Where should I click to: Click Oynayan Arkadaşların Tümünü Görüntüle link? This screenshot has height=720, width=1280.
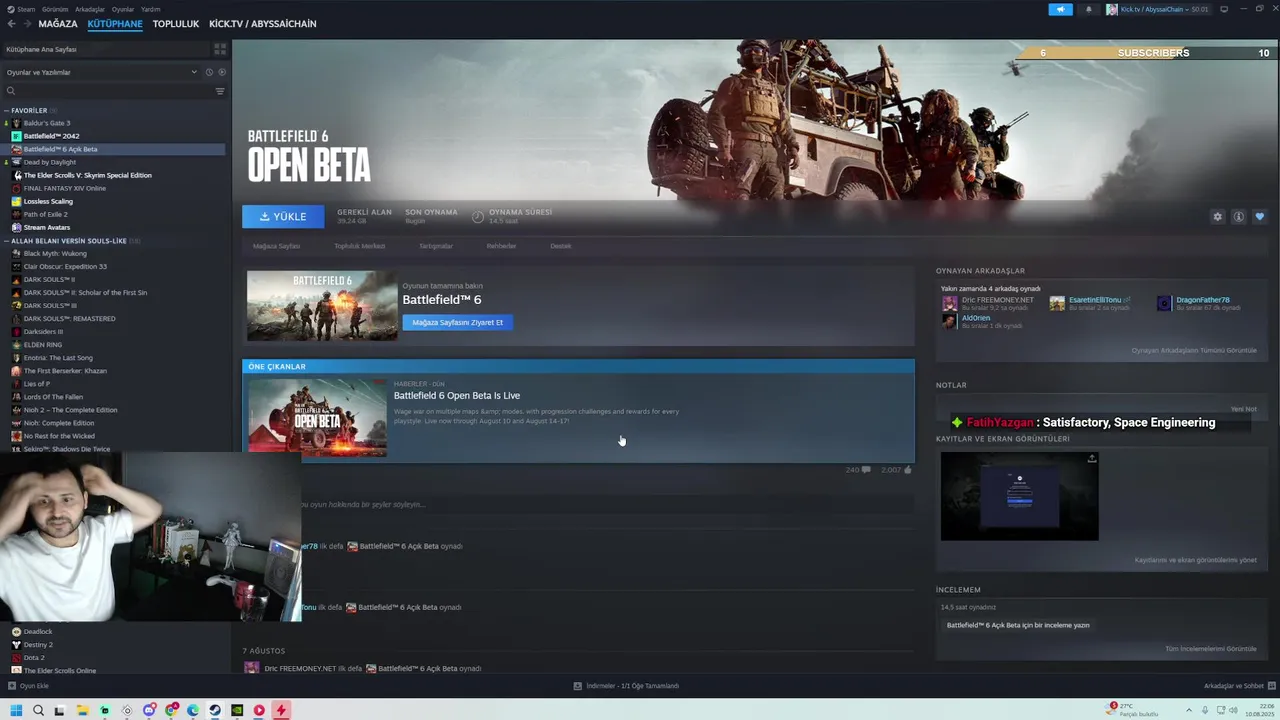(x=1194, y=351)
